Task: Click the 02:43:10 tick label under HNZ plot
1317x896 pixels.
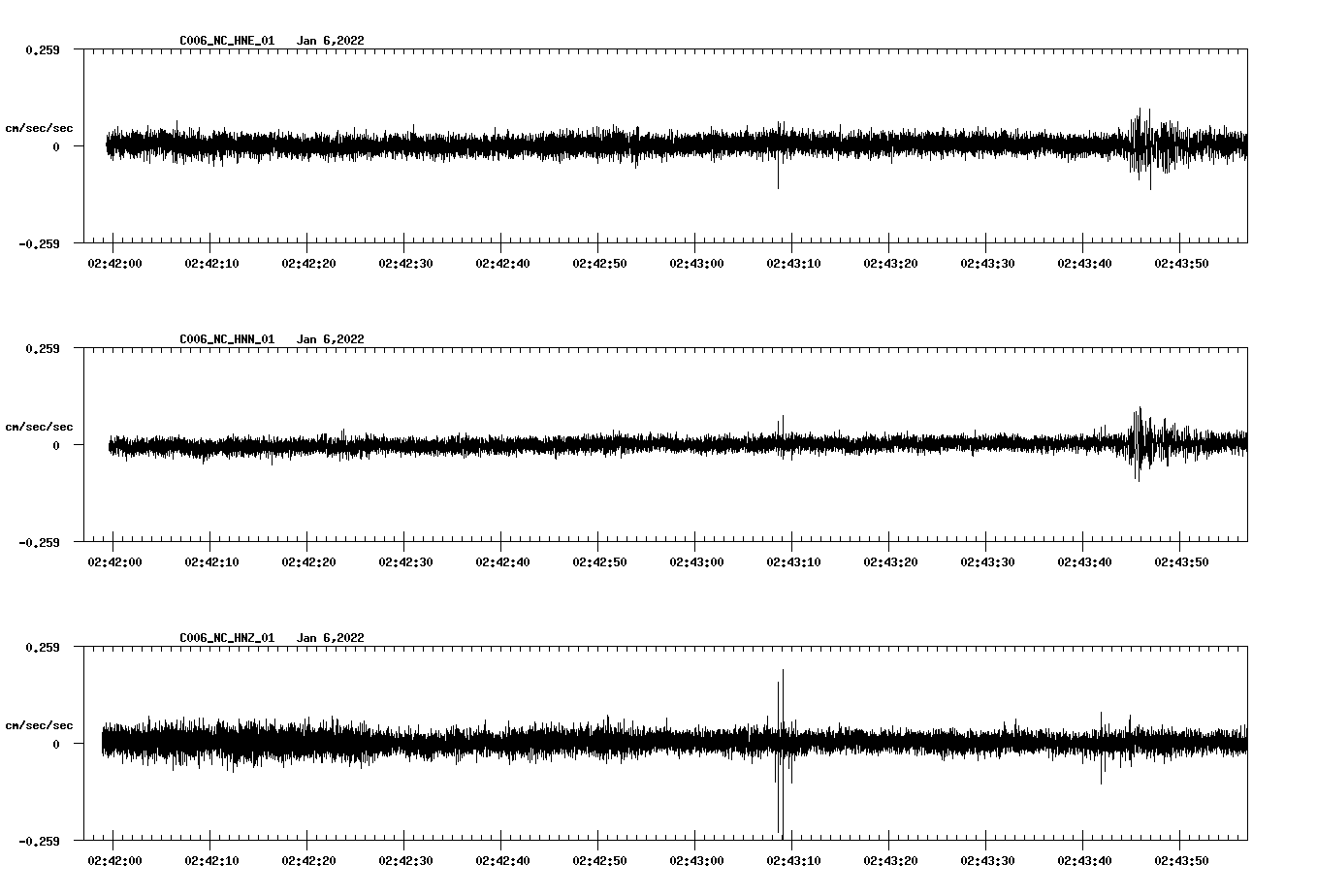Action: 793,860
